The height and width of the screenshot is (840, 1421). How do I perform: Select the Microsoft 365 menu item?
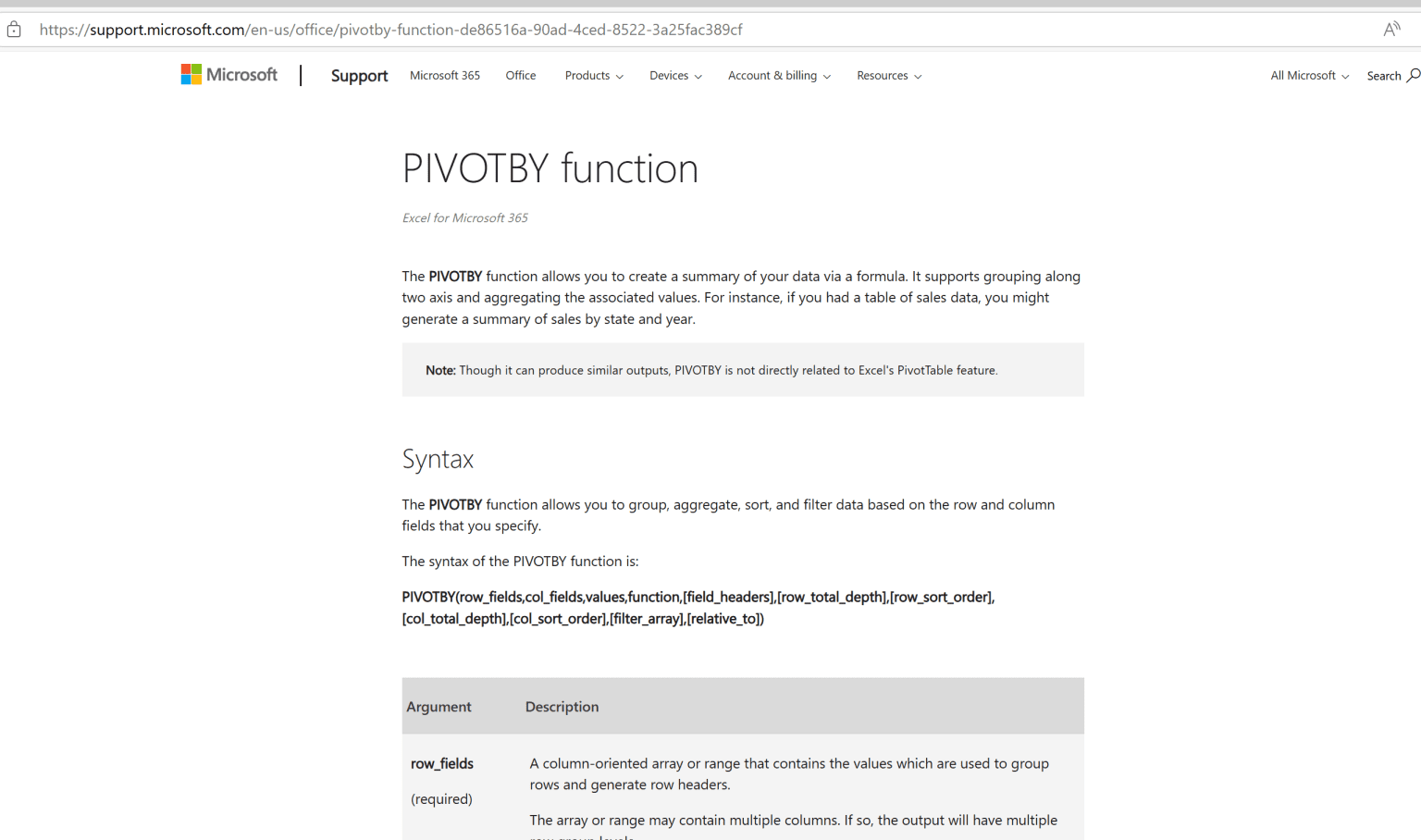pyautogui.click(x=444, y=75)
